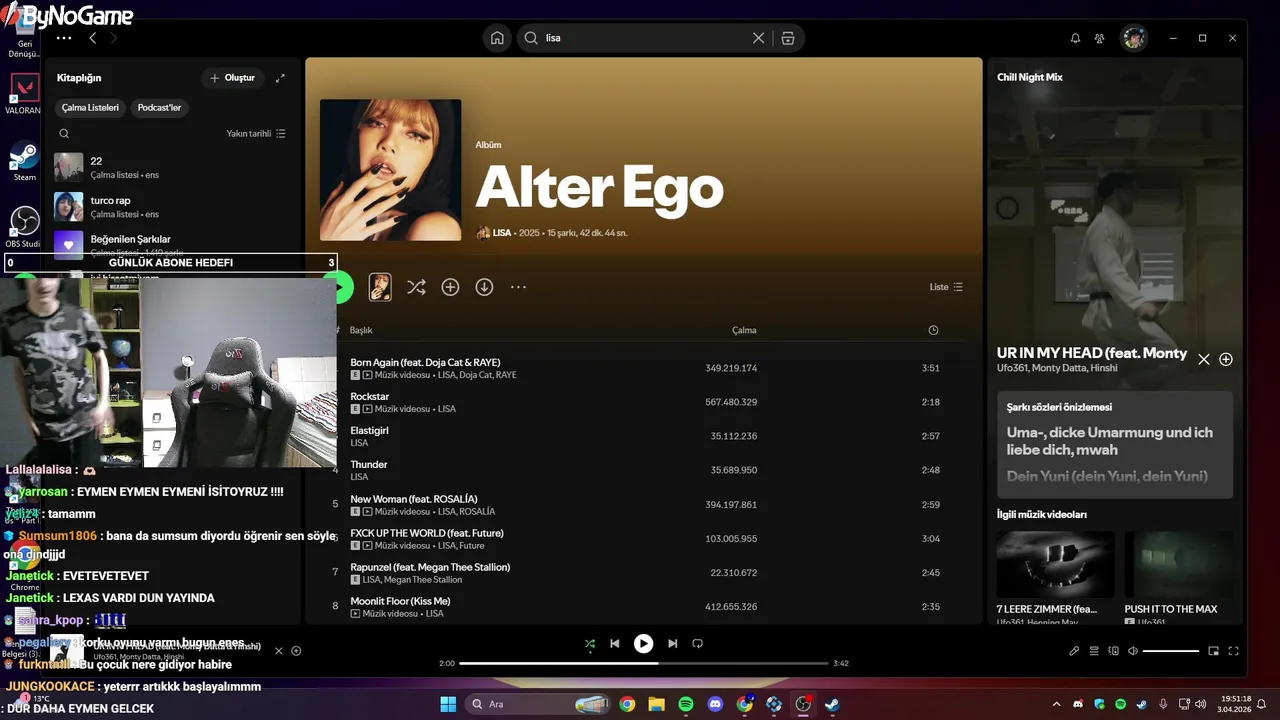Open the 'turco rap' playlist
The height and width of the screenshot is (720, 1280).
pos(170,206)
